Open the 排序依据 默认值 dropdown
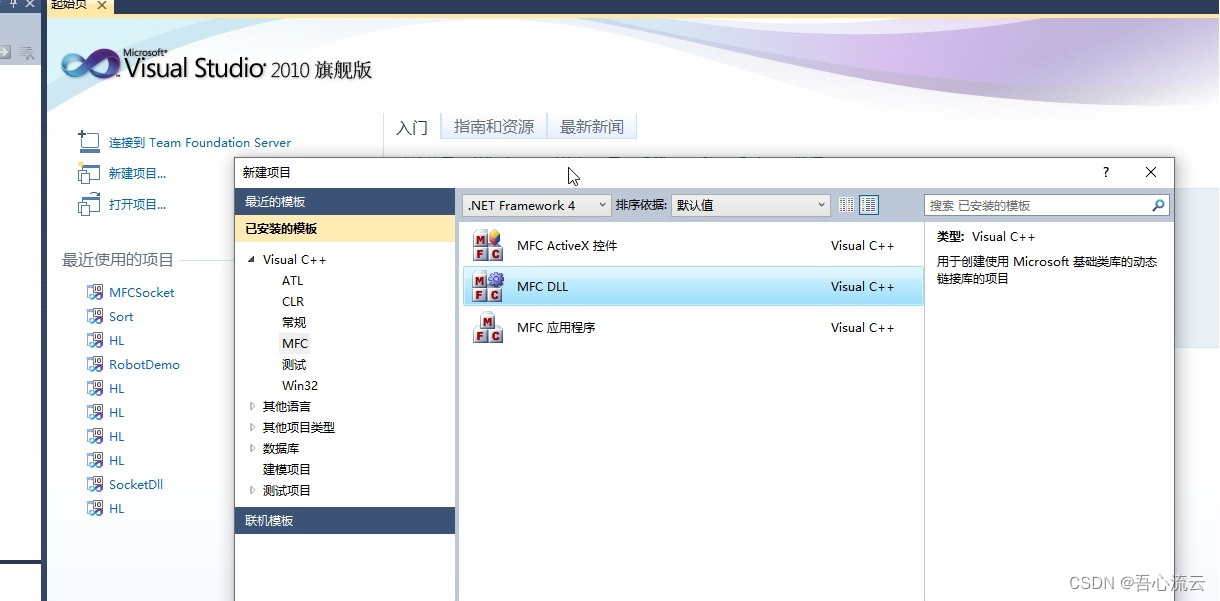The image size is (1220, 601). (751, 205)
